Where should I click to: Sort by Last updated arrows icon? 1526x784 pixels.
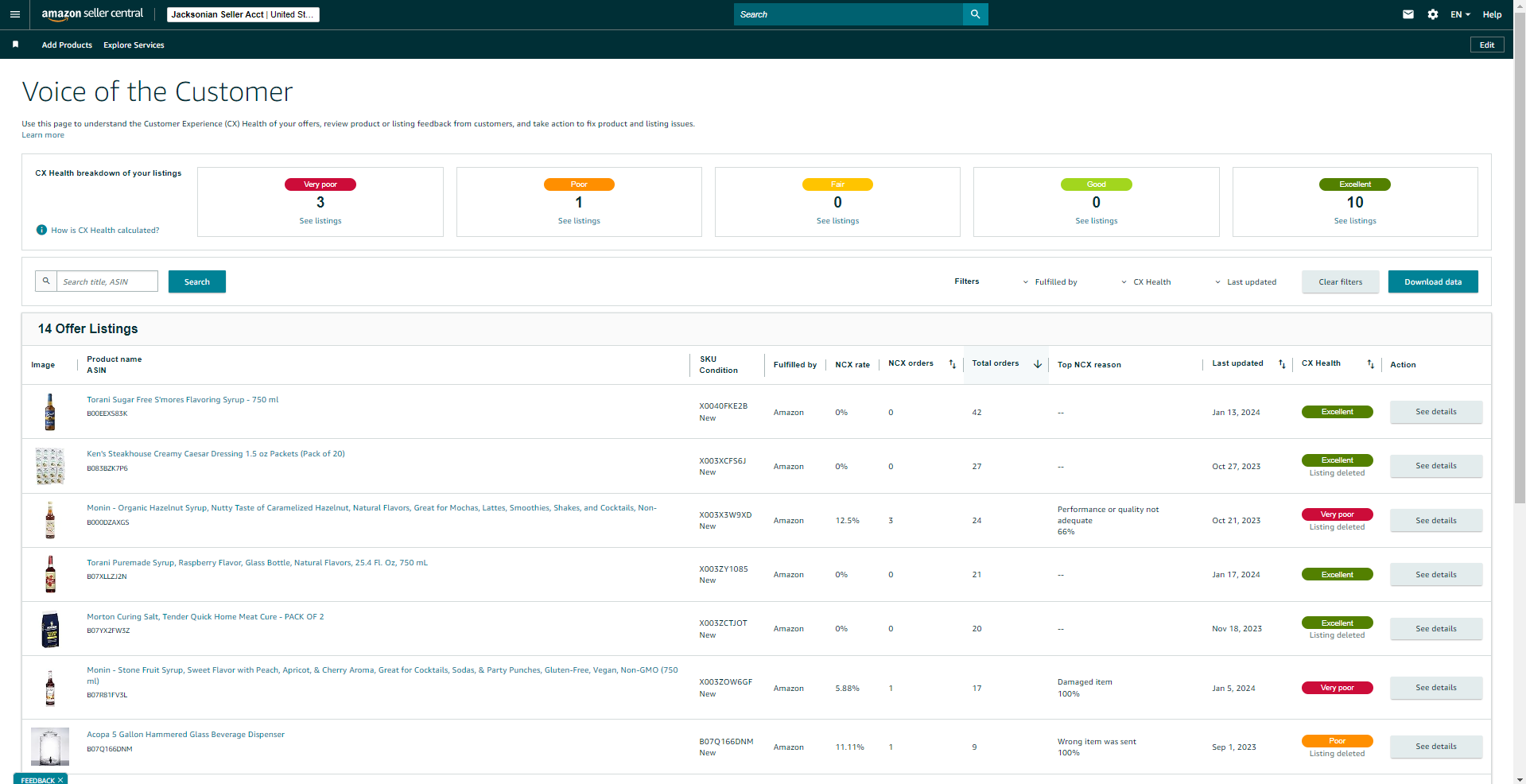click(x=1282, y=364)
